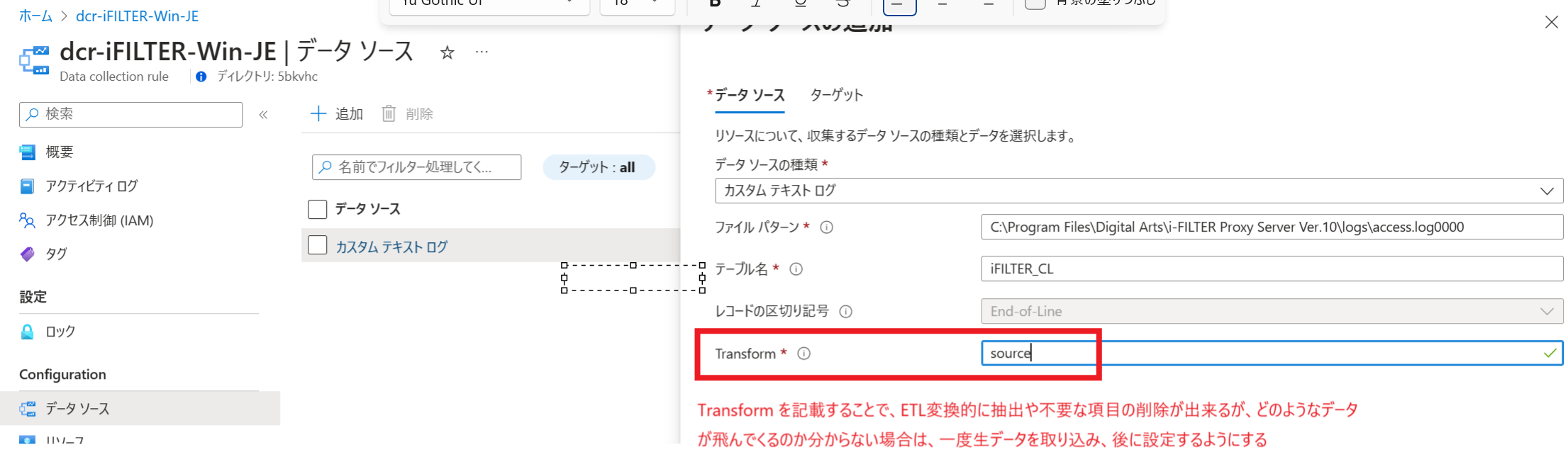The height and width of the screenshot is (469, 1568).
Task: Click the info icon beside ディレクトリ
Action: coord(201,77)
